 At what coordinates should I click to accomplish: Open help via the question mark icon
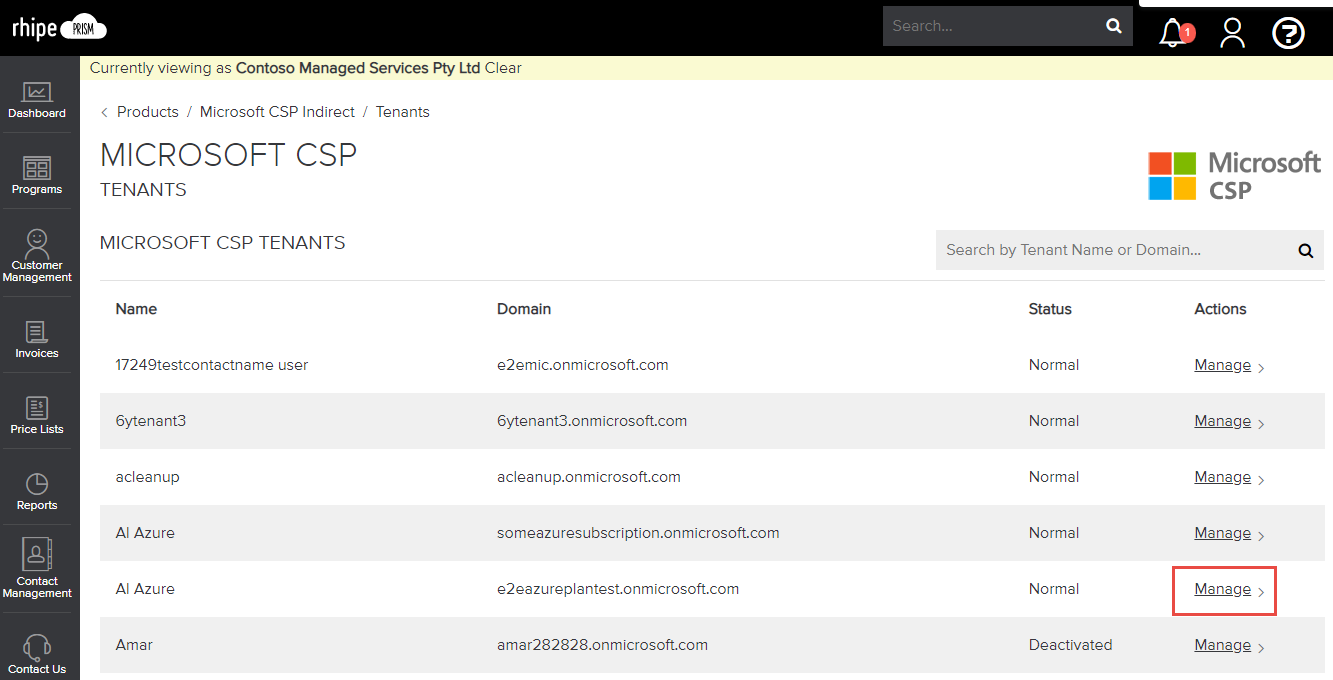(1288, 32)
